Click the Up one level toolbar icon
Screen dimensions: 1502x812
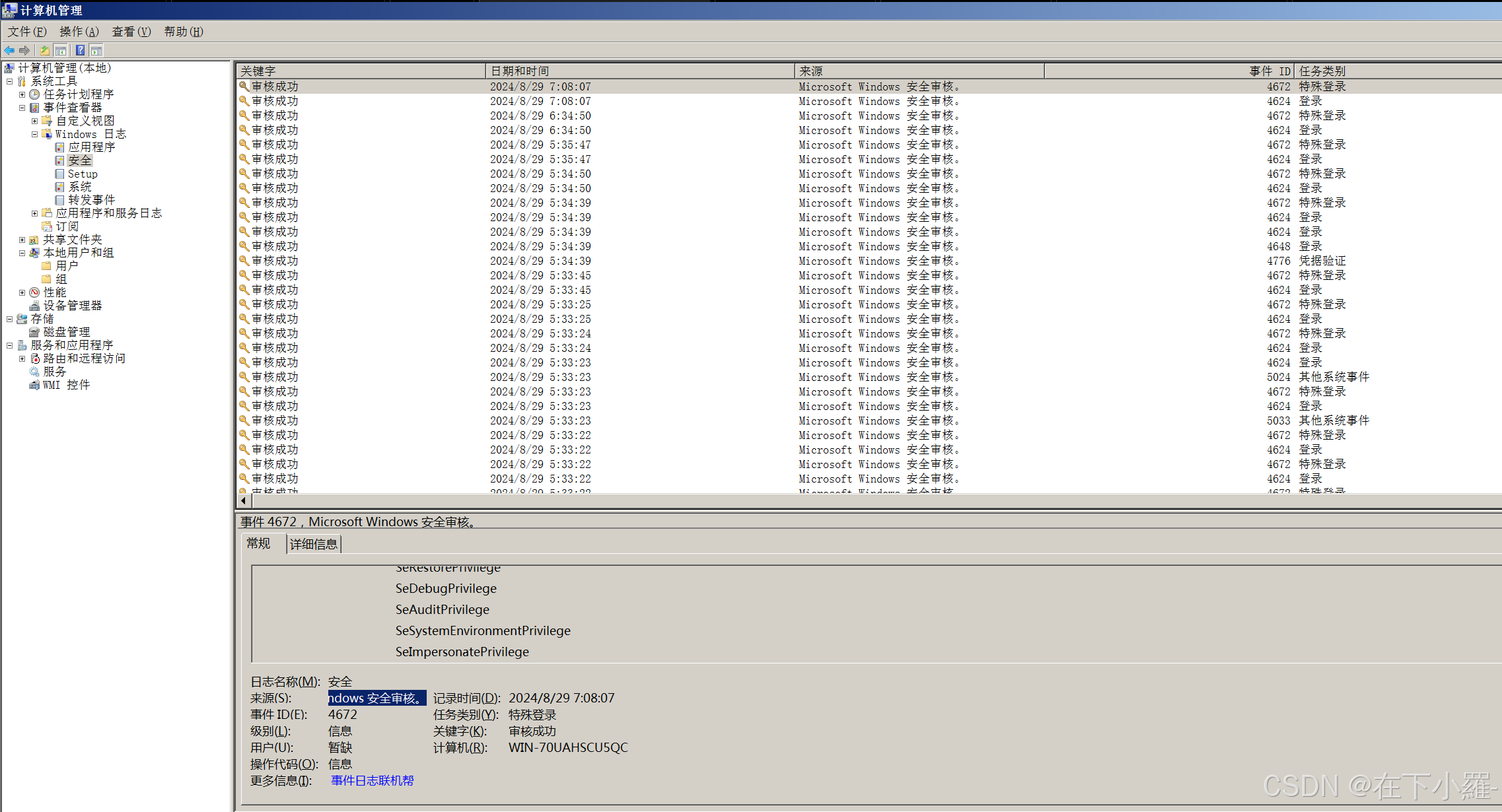point(45,50)
